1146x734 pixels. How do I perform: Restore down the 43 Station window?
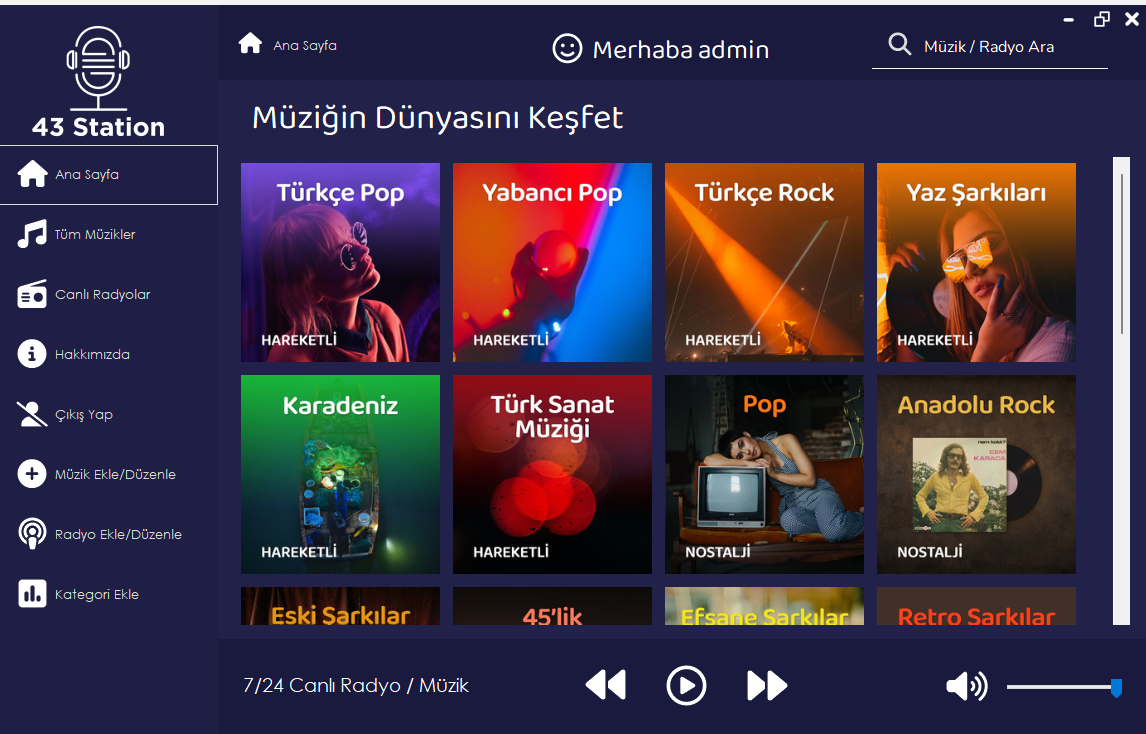[x=1101, y=19]
